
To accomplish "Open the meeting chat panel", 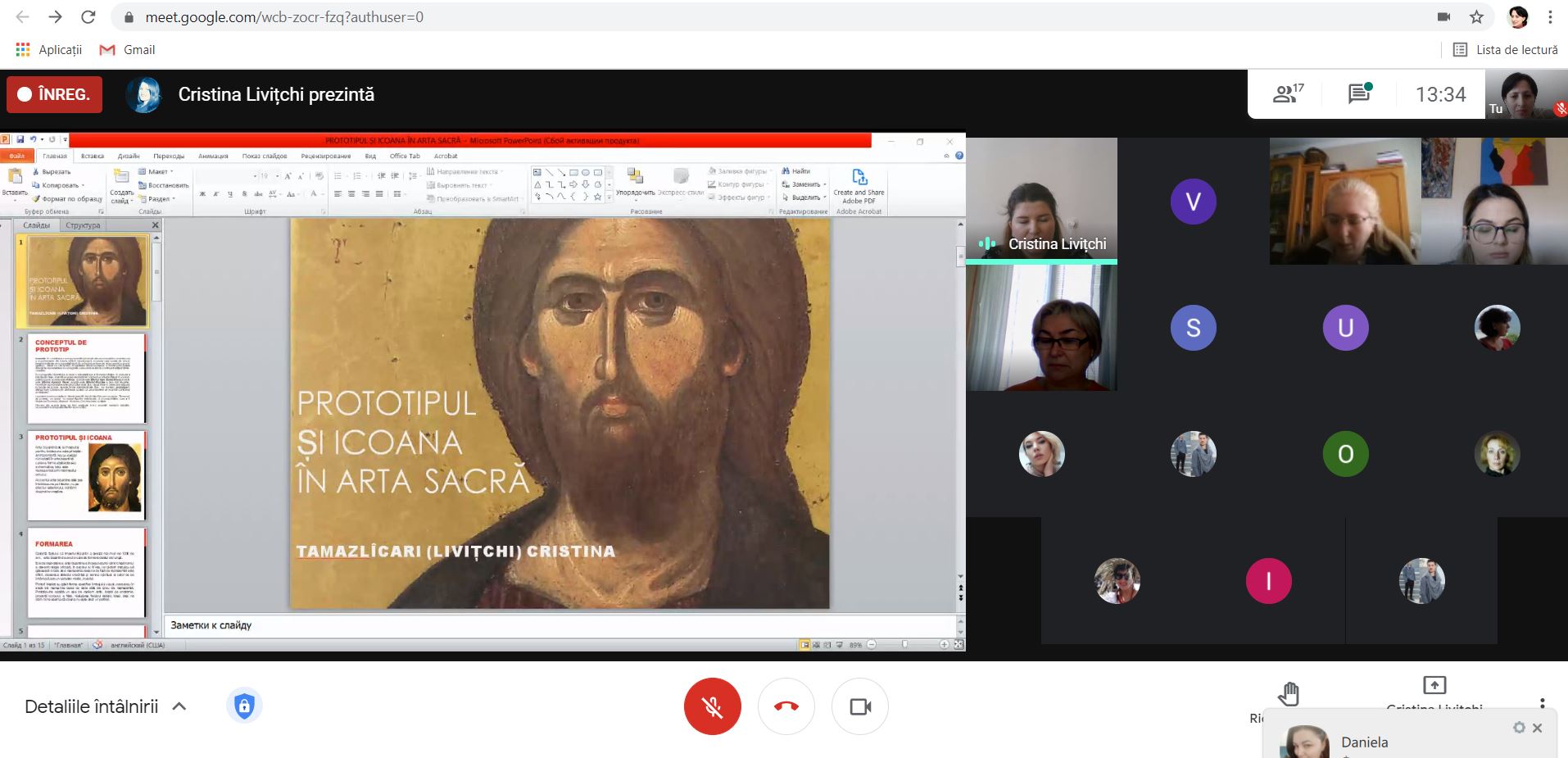I will 1359,94.
